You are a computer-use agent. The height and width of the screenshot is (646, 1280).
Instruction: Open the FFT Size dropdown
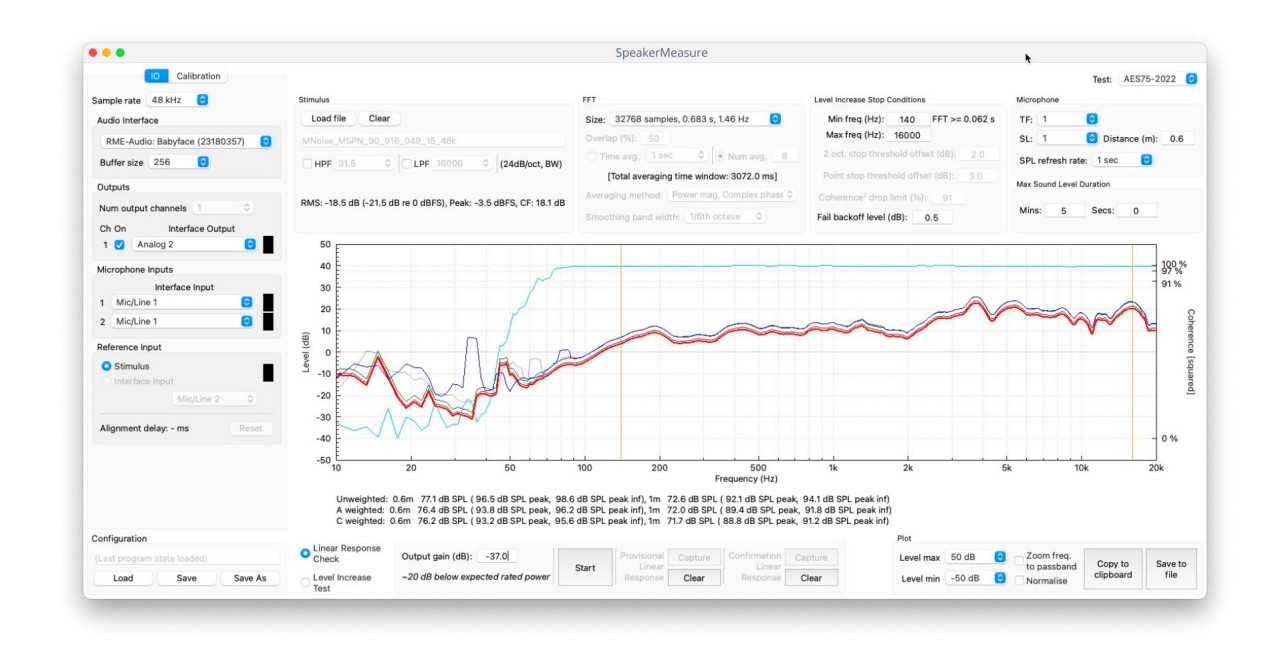(x=696, y=119)
